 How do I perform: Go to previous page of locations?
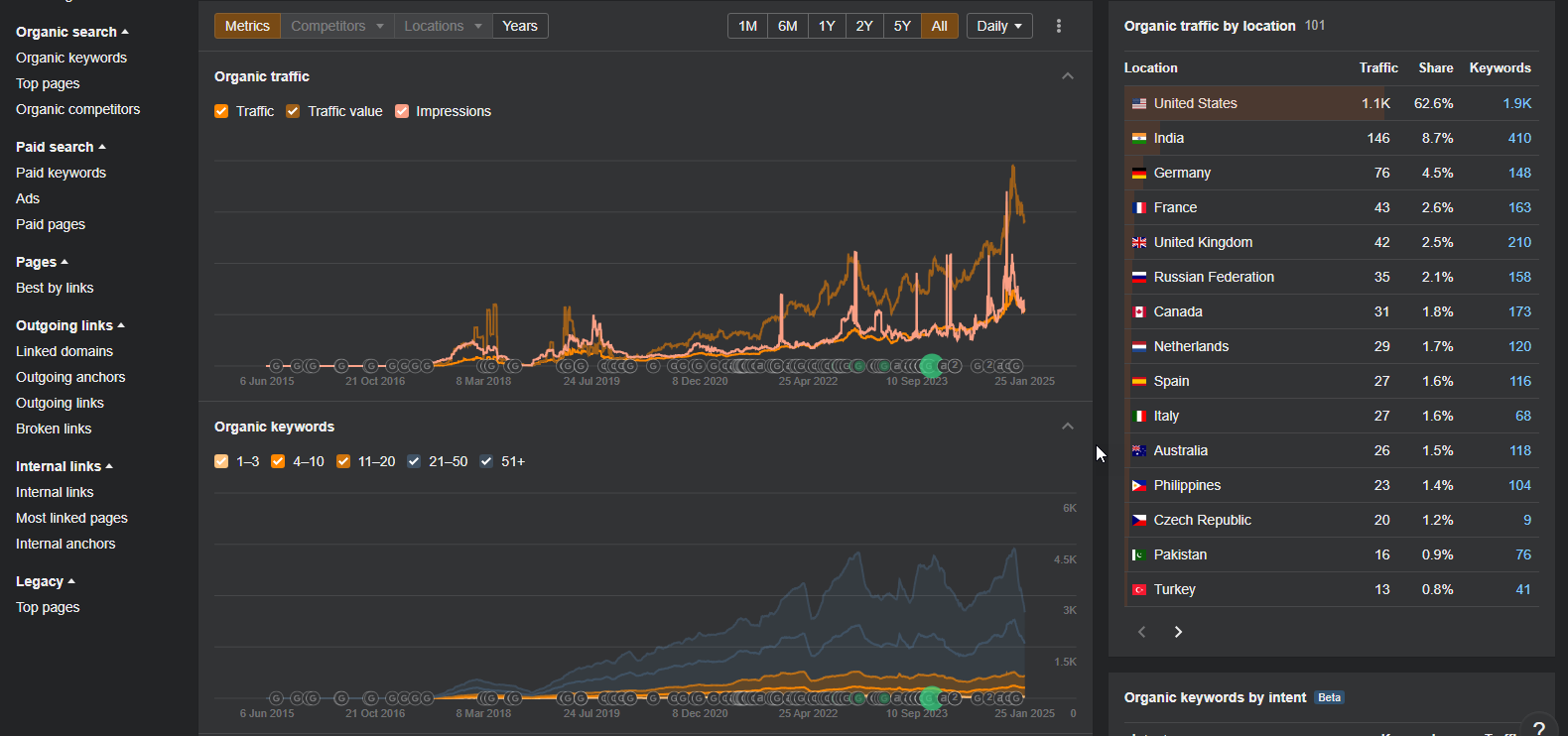[x=1142, y=632]
